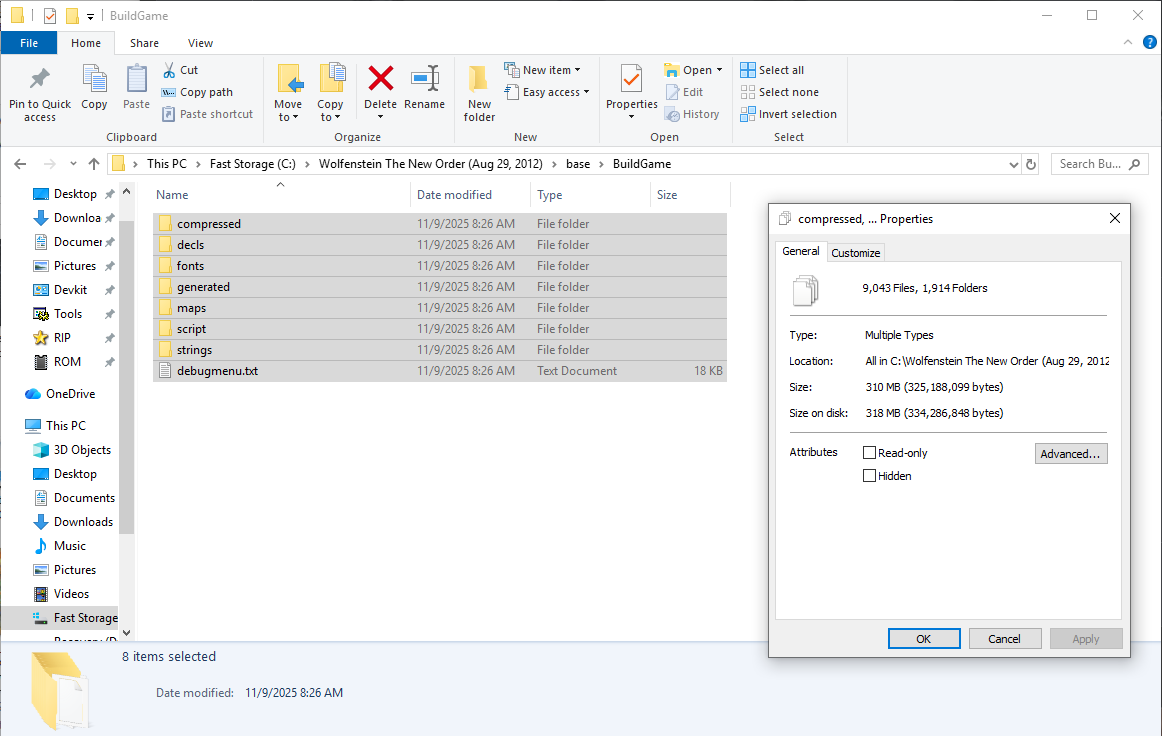
Task: Open Properties from the ribbon
Action: 631,79
